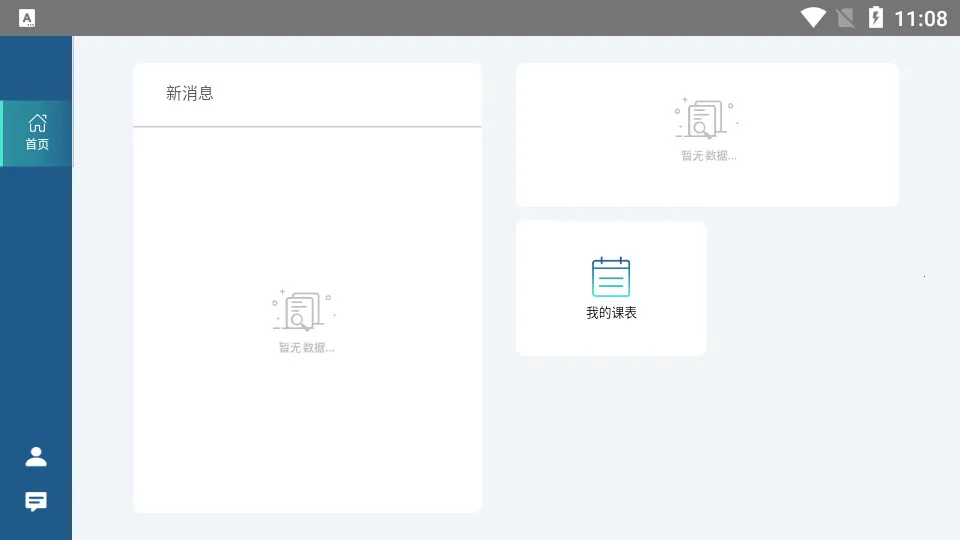Tap the battery charging icon
Image resolution: width=960 pixels, height=540 pixels.
[876, 18]
